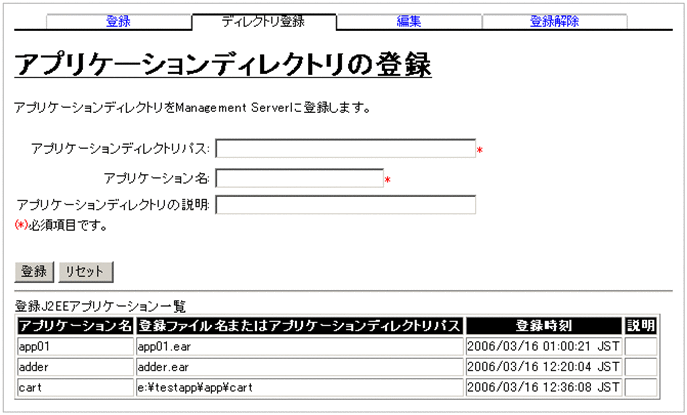Open the 登録 tab
687x415 pixels.
click(x=118, y=21)
